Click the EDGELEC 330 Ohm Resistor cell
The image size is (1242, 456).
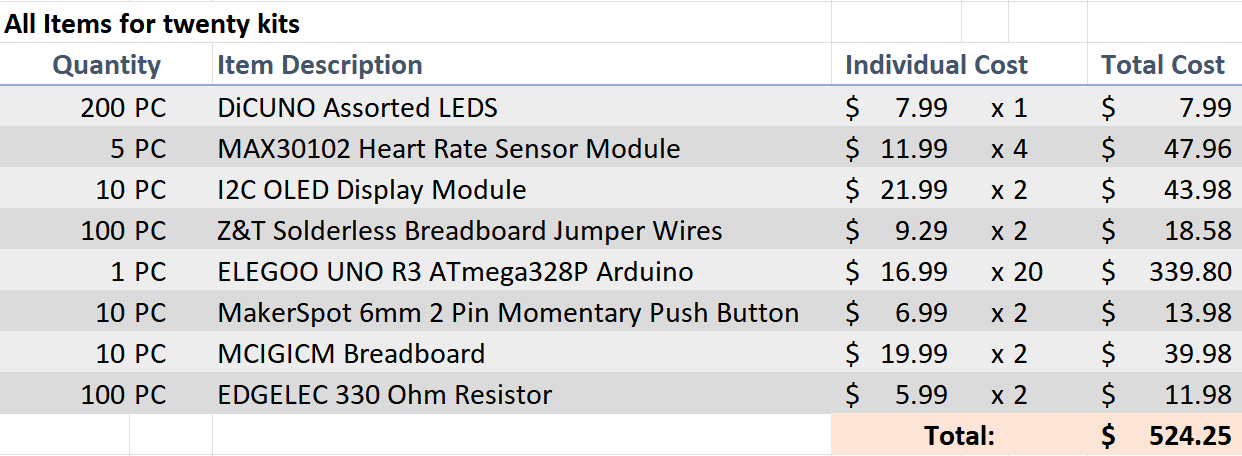pyautogui.click(x=385, y=395)
